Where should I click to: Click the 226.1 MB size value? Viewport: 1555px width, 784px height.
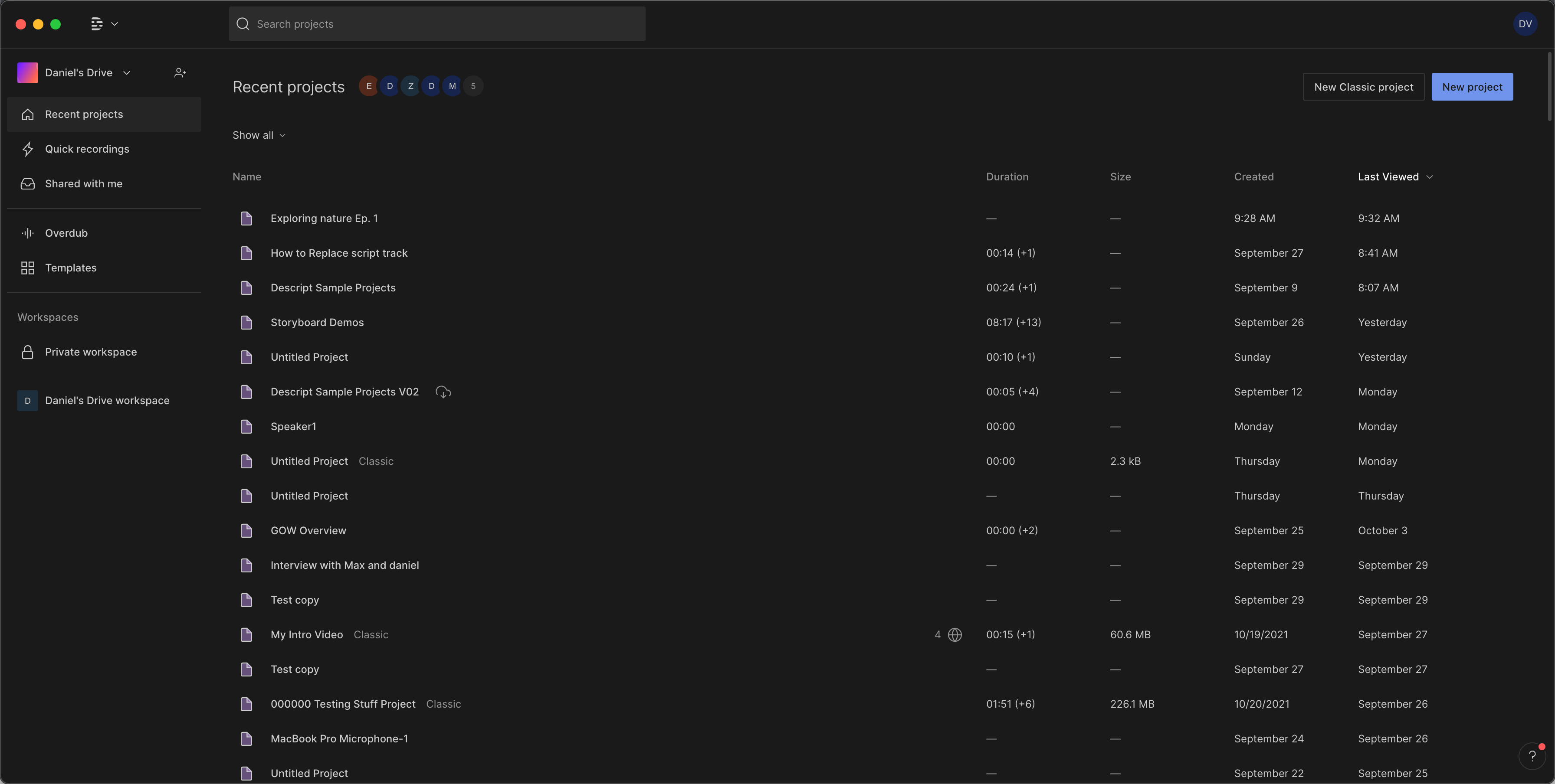(1132, 704)
